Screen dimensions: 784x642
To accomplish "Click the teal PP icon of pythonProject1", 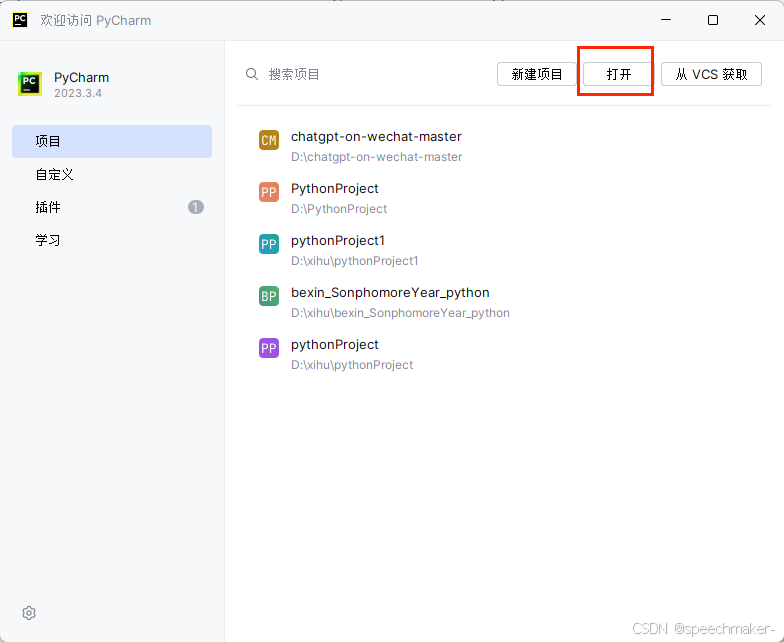I will [x=269, y=244].
